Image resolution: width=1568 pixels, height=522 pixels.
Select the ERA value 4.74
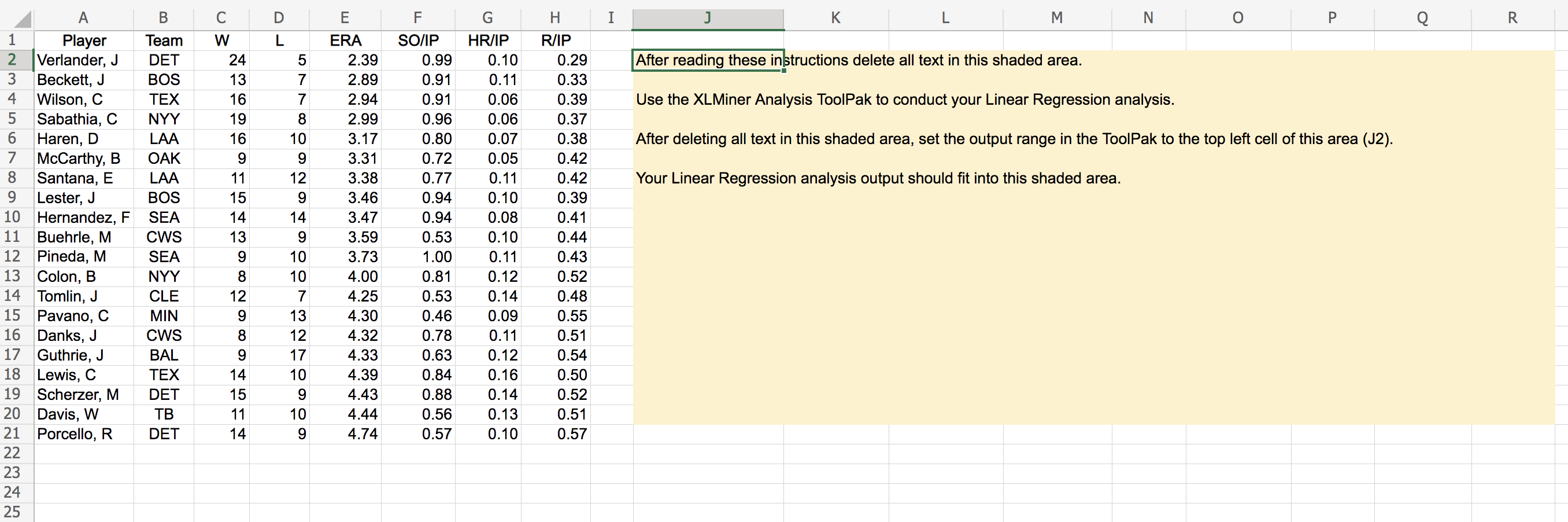(345, 433)
